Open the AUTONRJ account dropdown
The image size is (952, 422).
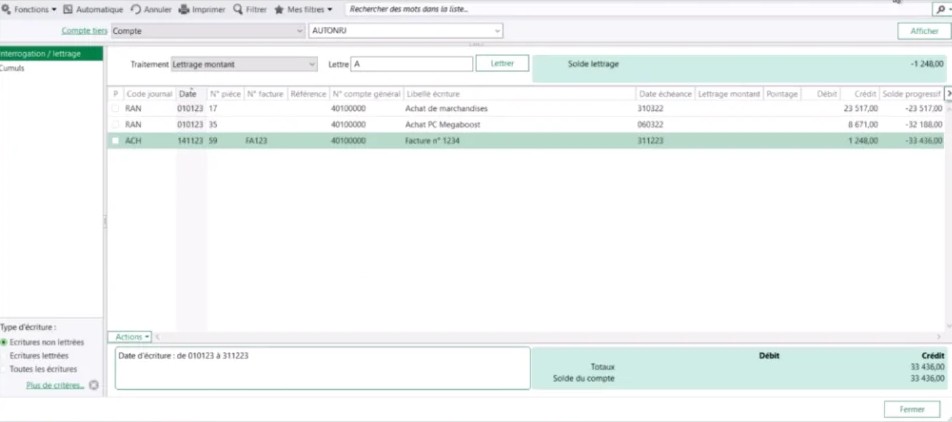(x=497, y=31)
